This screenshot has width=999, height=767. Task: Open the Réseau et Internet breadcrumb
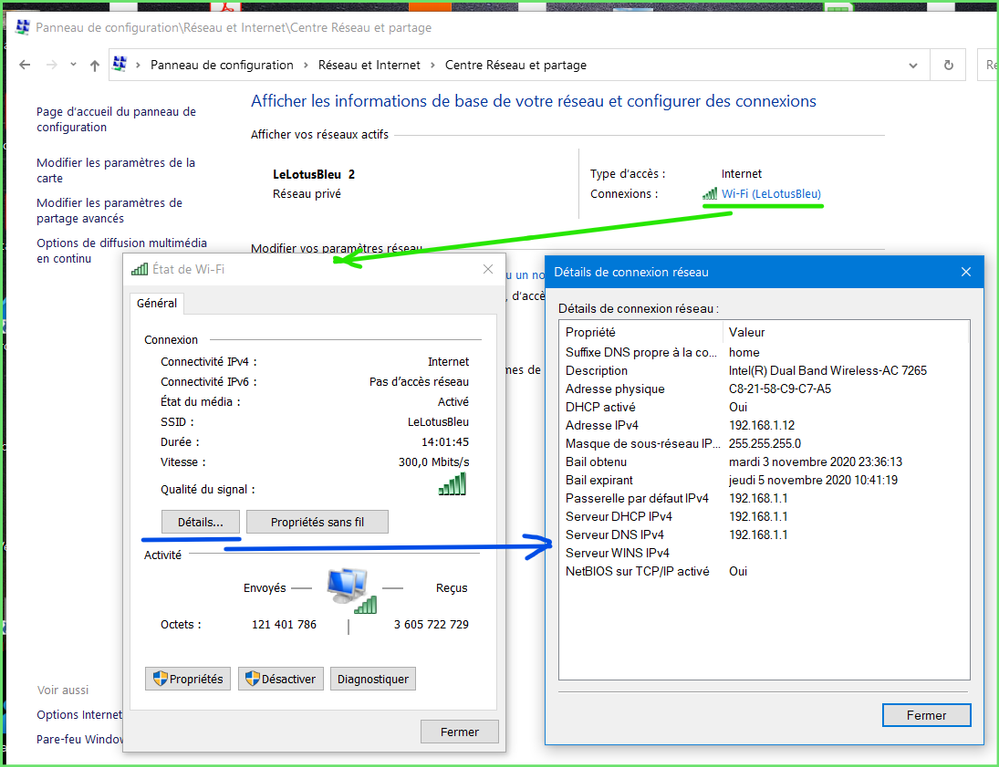(x=367, y=65)
